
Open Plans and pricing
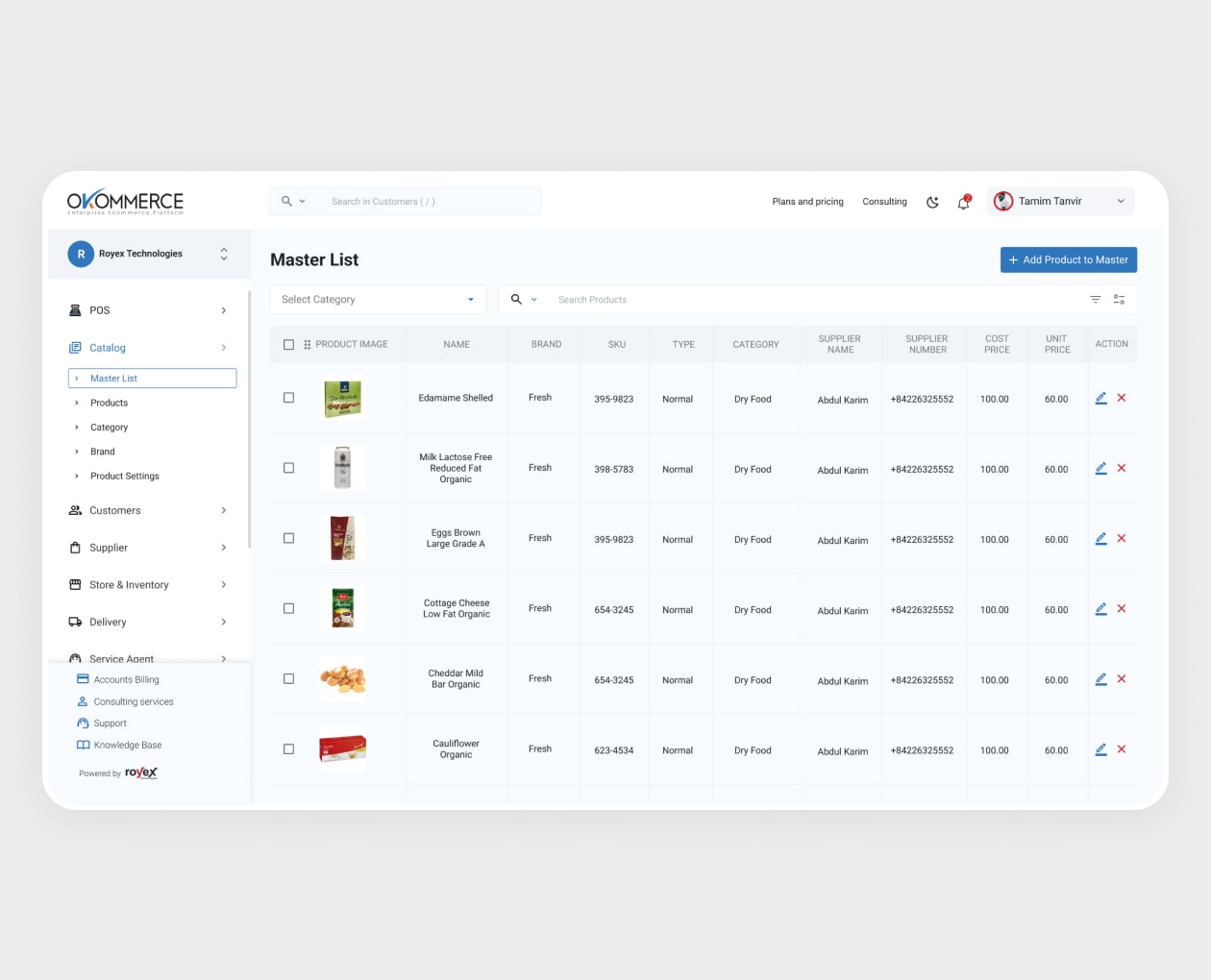pyautogui.click(x=807, y=202)
